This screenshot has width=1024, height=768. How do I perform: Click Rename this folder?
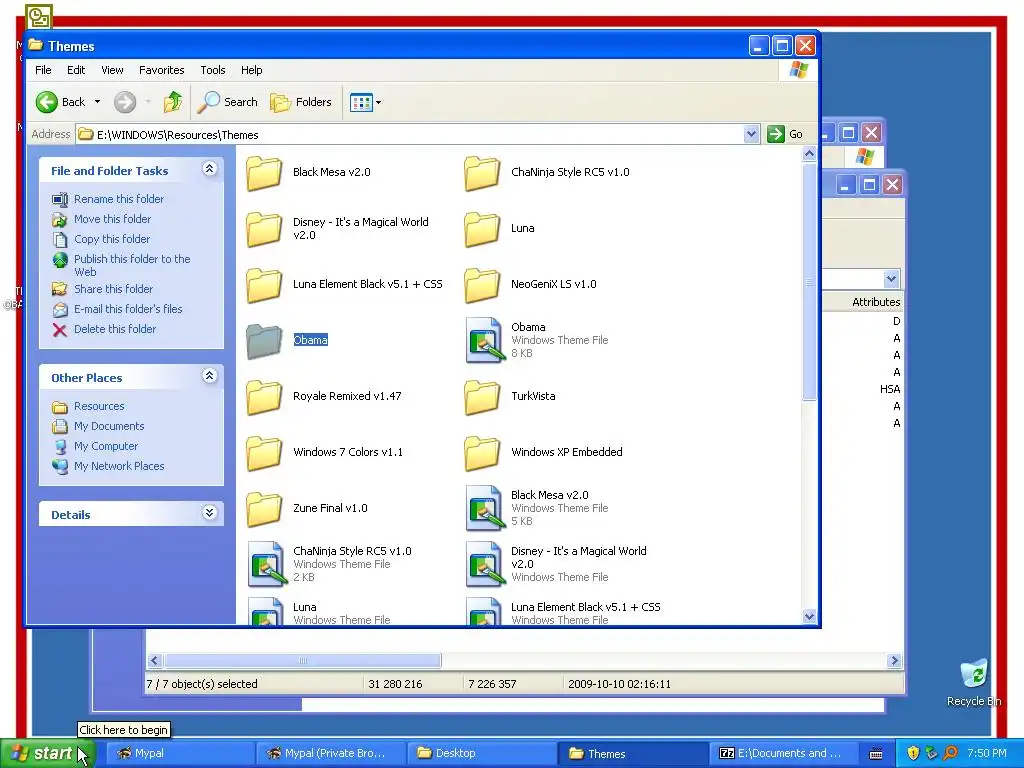118,199
